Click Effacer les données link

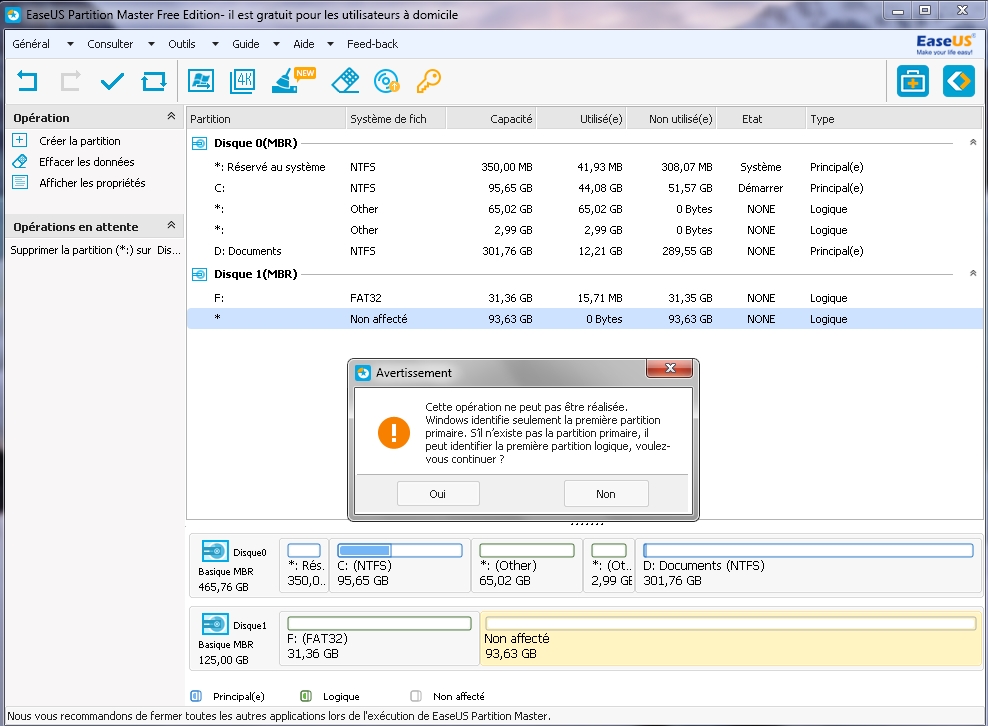pyautogui.click(x=87, y=161)
